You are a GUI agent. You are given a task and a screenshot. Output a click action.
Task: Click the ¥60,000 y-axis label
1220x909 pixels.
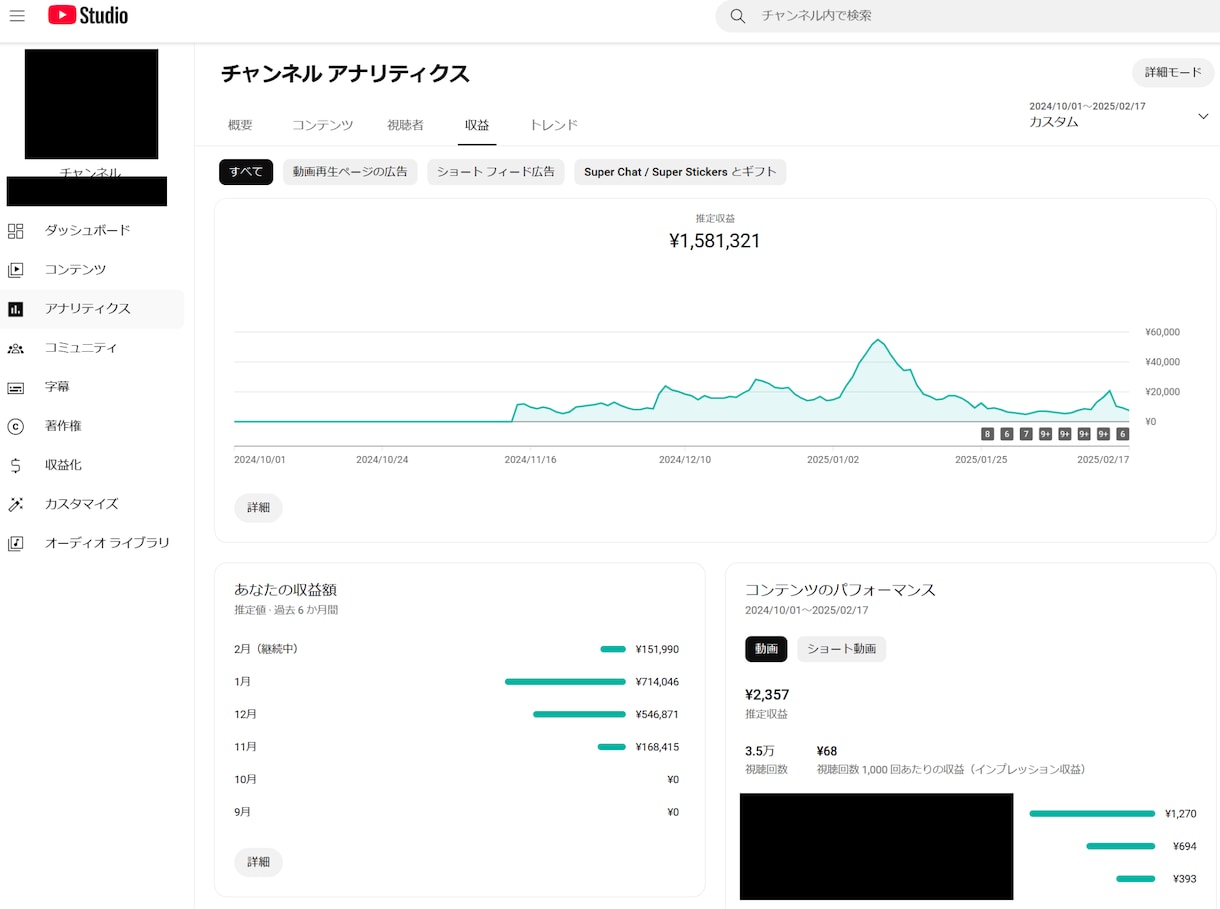[1162, 332]
